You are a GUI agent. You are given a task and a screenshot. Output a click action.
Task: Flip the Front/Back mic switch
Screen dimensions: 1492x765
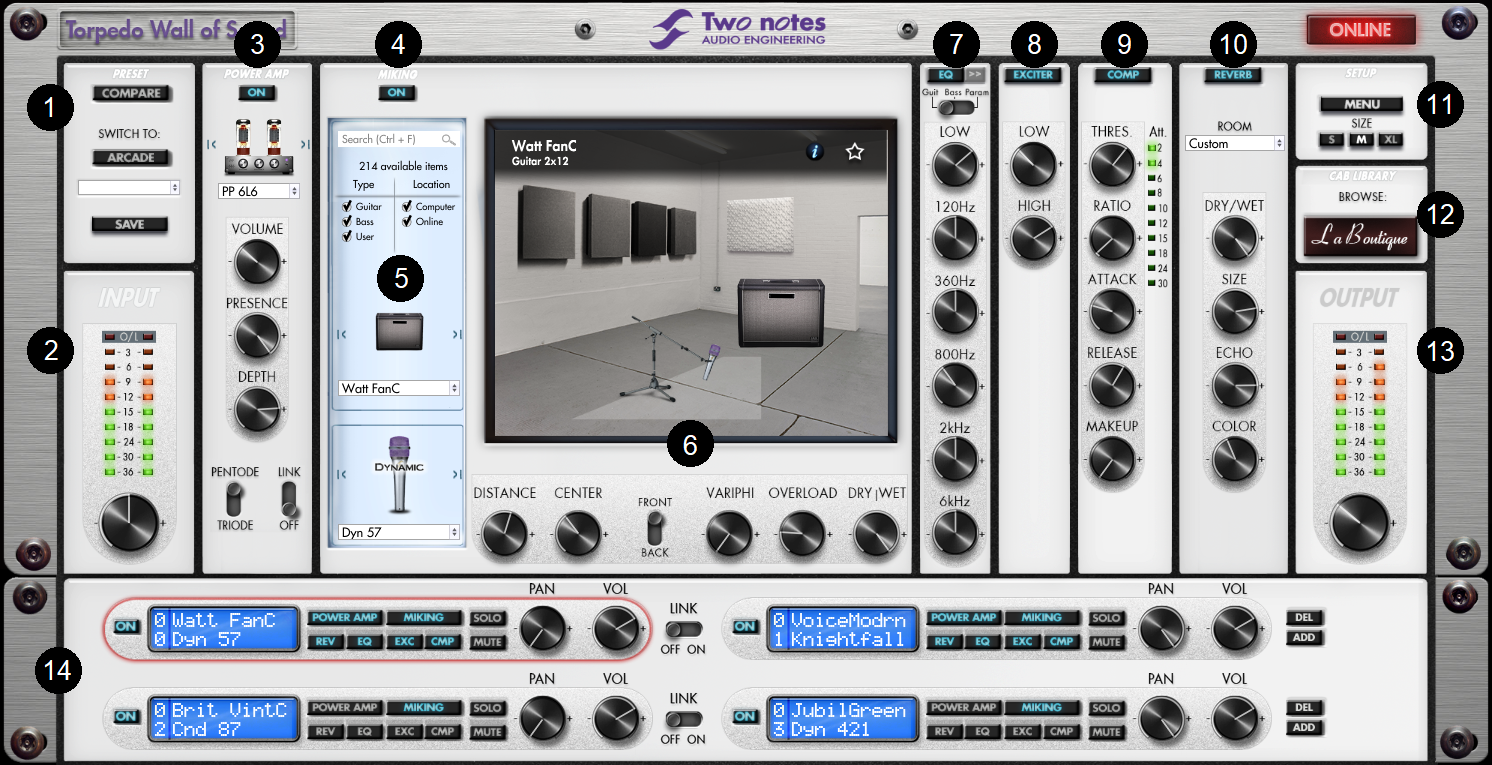656,528
